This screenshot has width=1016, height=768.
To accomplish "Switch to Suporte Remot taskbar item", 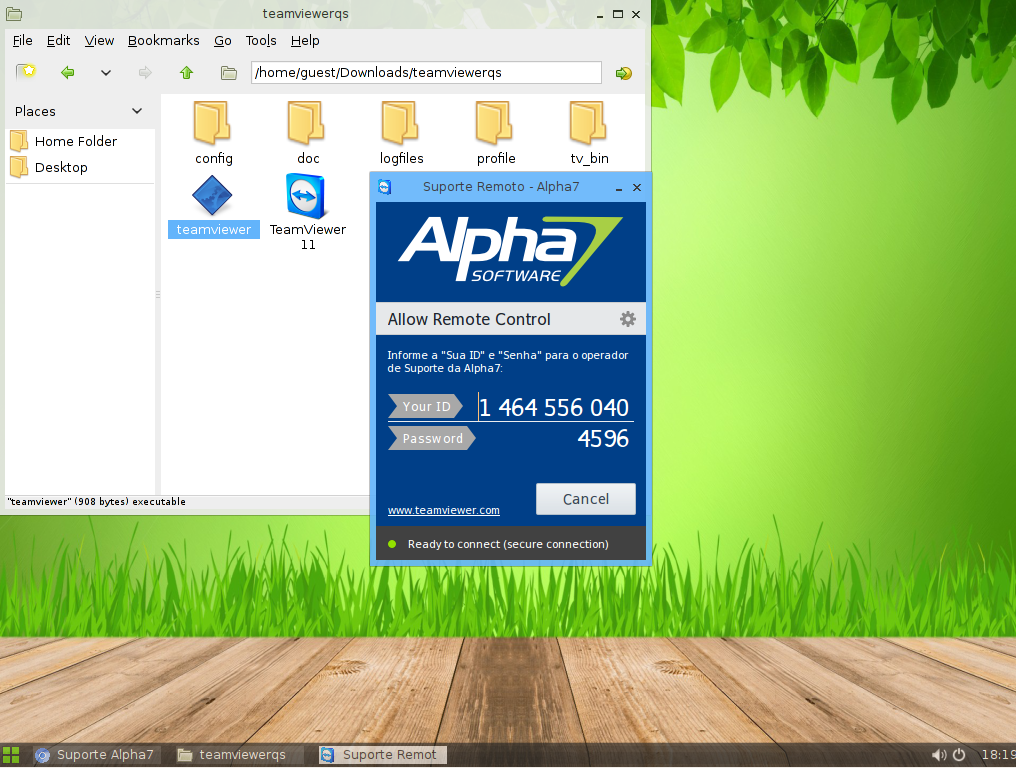I will [x=382, y=755].
